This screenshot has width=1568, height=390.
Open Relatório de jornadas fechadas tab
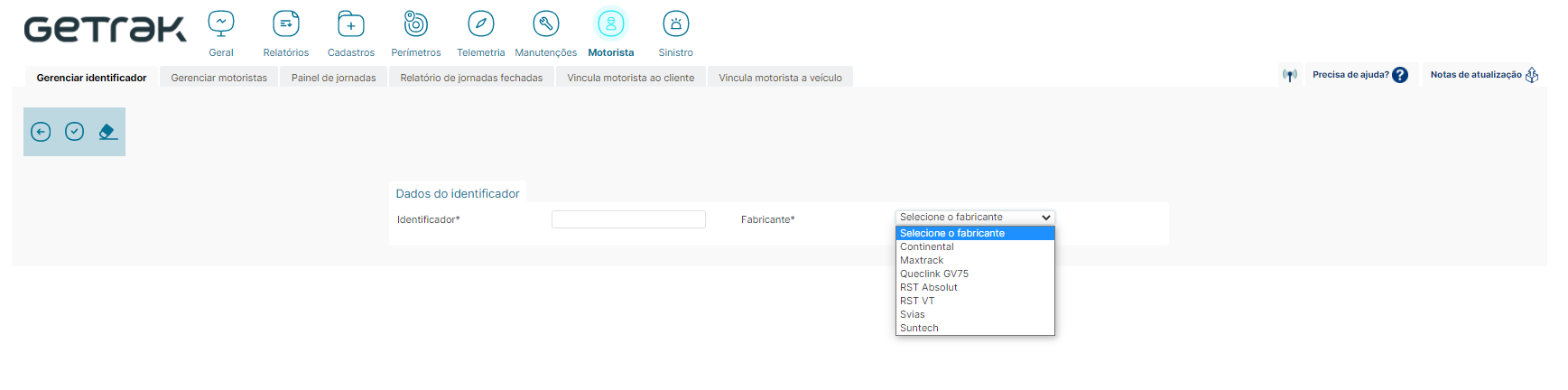(x=471, y=78)
